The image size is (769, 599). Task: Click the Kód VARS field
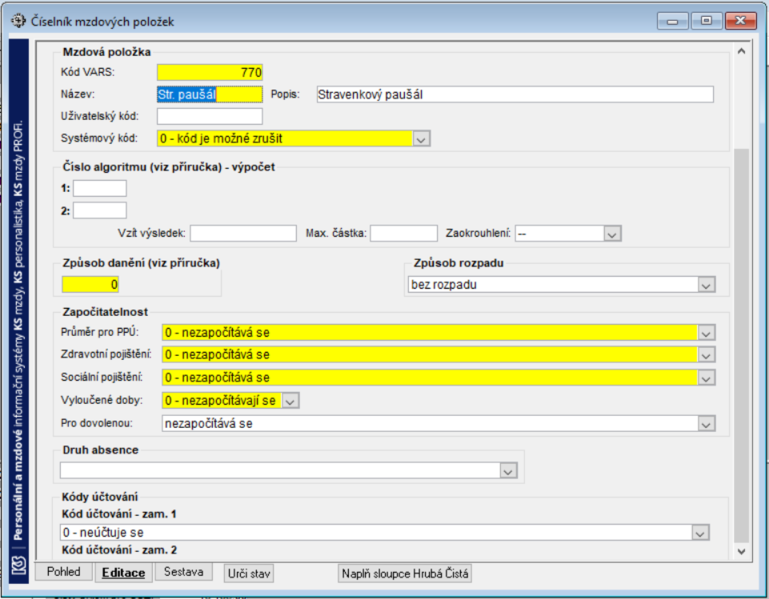click(x=210, y=73)
